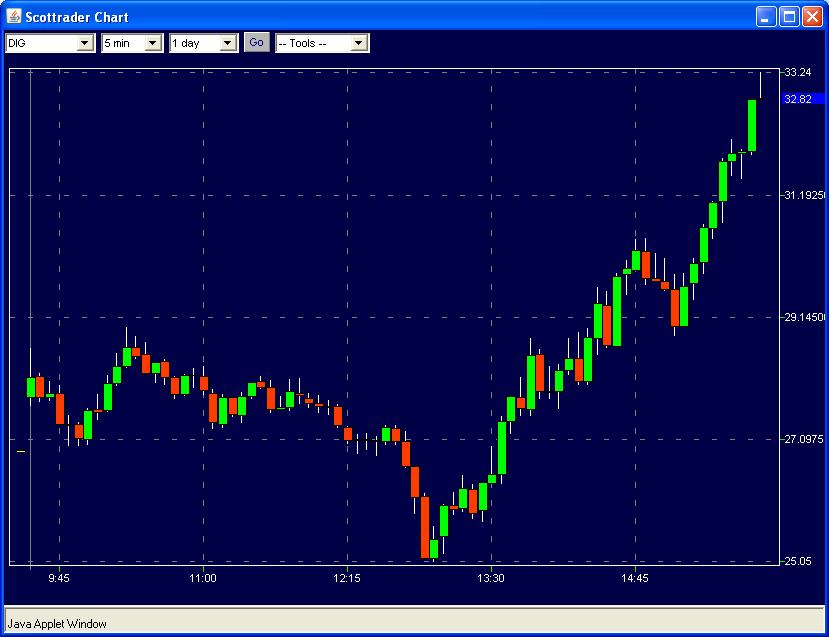This screenshot has width=829, height=637.
Task: Select the 14:45 time axis label
Action: pyautogui.click(x=635, y=578)
